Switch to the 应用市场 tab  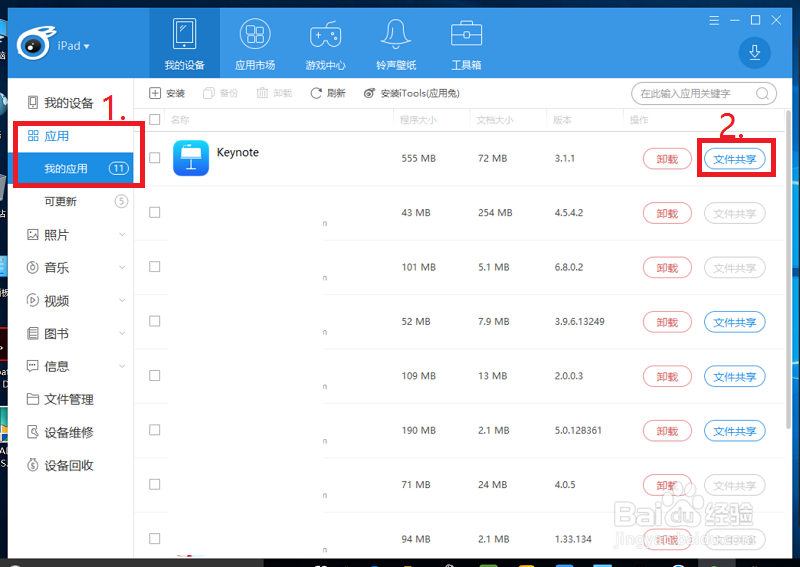pyautogui.click(x=255, y=43)
